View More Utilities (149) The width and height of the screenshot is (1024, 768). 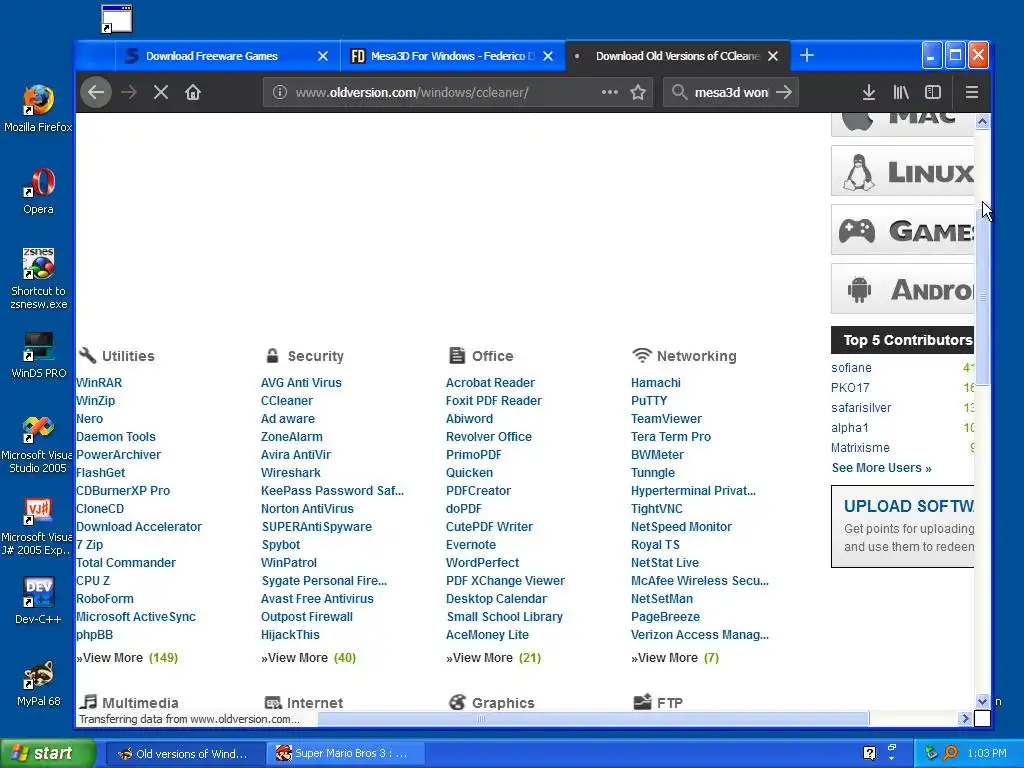[127, 658]
